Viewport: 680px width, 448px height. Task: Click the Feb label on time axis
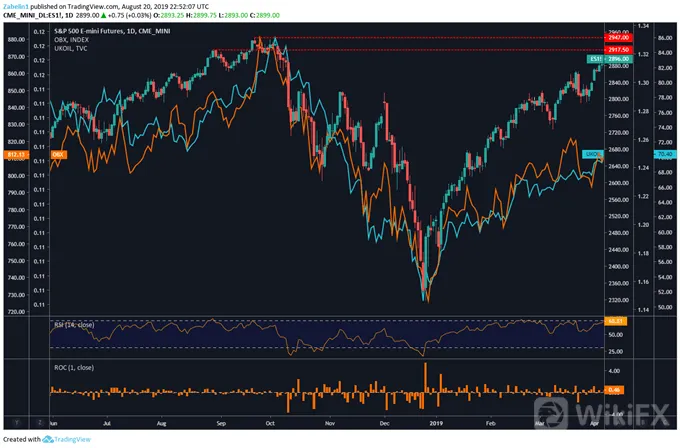[490, 423]
